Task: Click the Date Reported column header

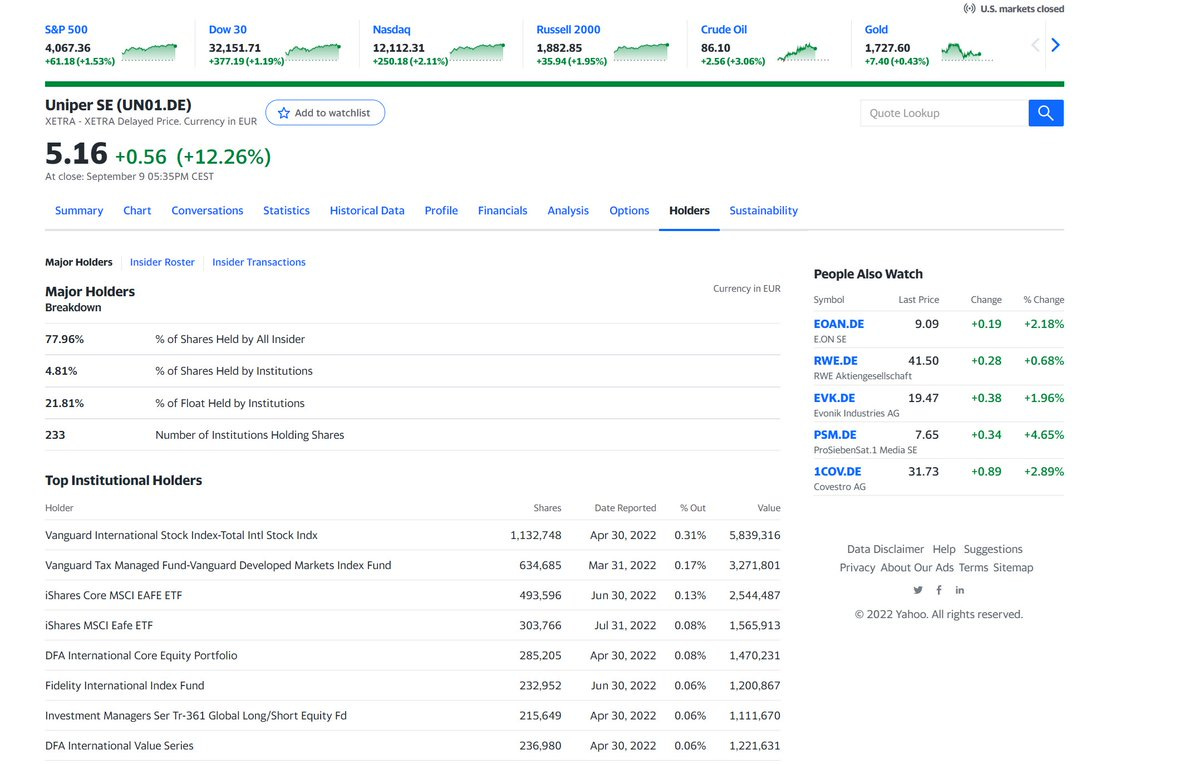Action: click(625, 508)
